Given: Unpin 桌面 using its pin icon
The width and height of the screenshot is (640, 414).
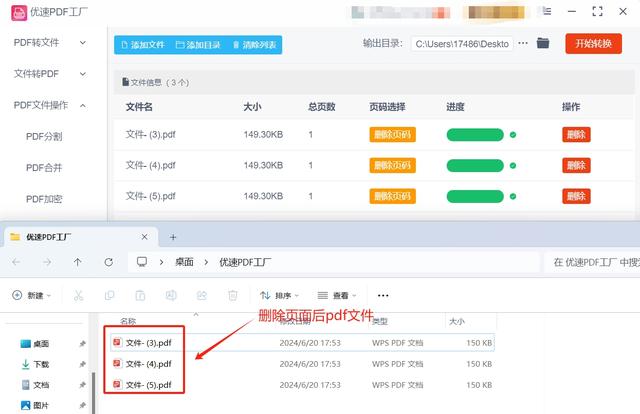Looking at the screenshot, I should coord(82,344).
